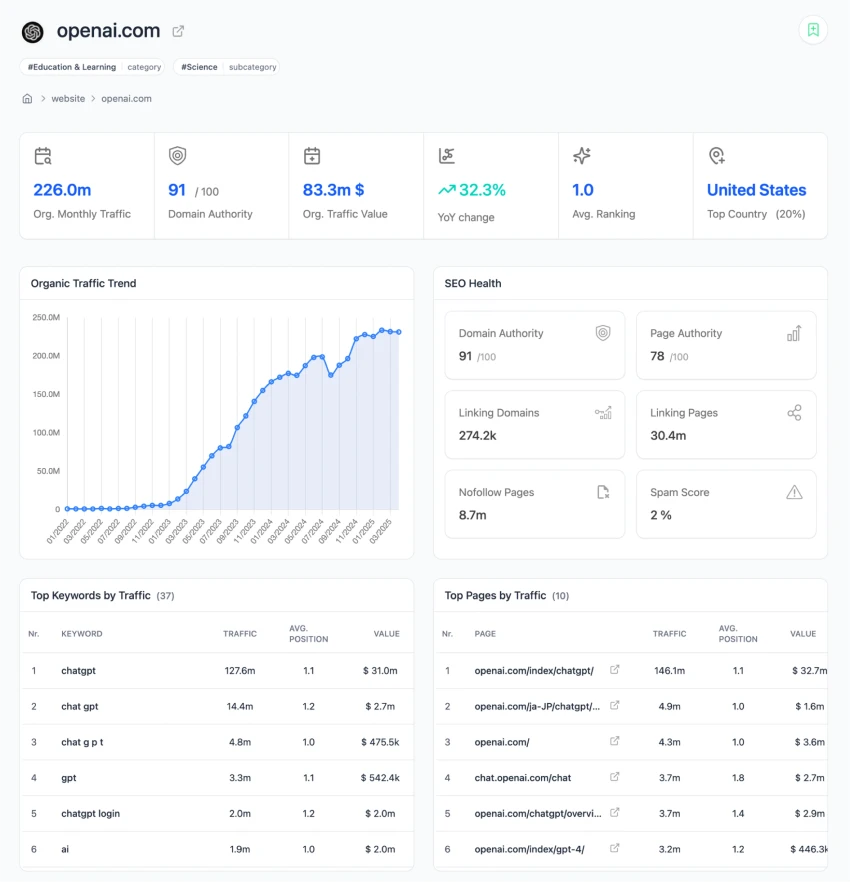850x882 pixels.
Task: Click the Avg. Ranking sparkle icon
Action: [x=582, y=155]
